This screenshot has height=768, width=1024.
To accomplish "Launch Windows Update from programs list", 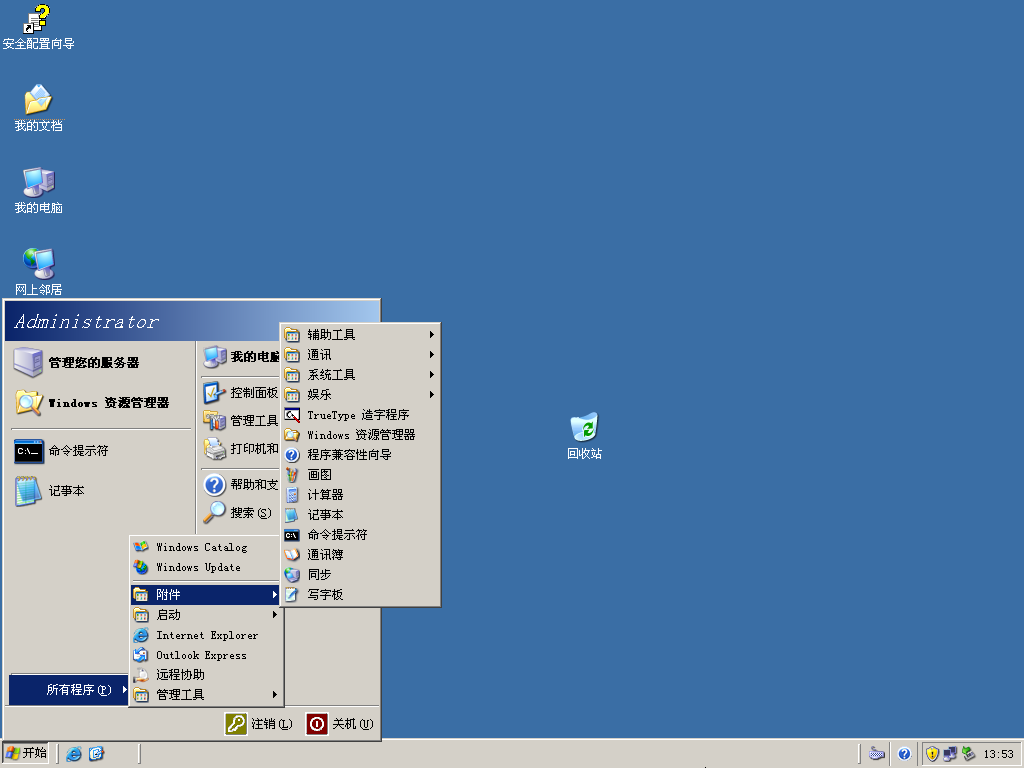I will pos(206,568).
